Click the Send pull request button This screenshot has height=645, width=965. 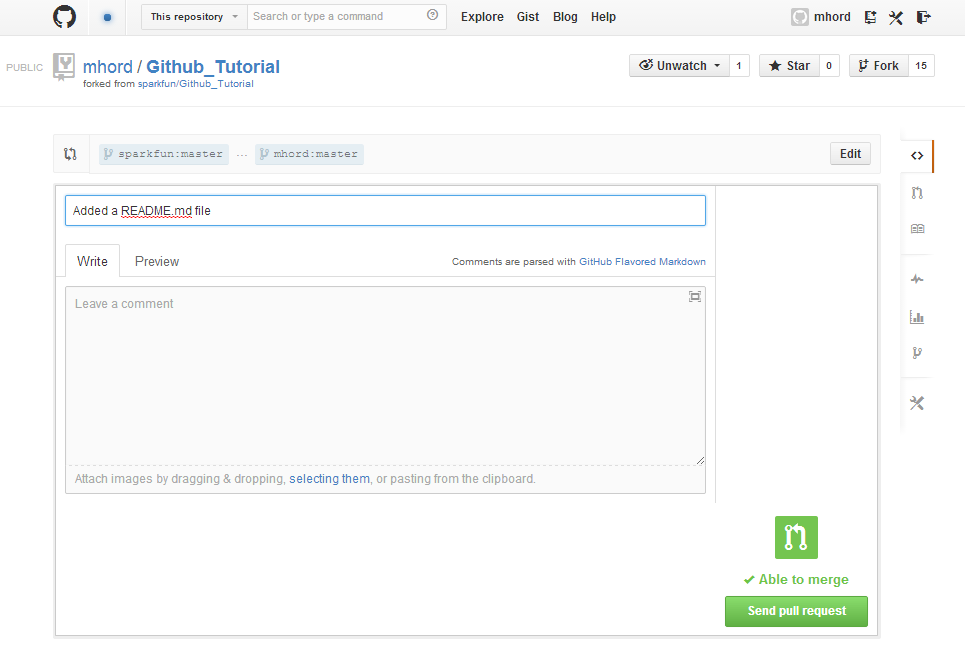coord(796,611)
